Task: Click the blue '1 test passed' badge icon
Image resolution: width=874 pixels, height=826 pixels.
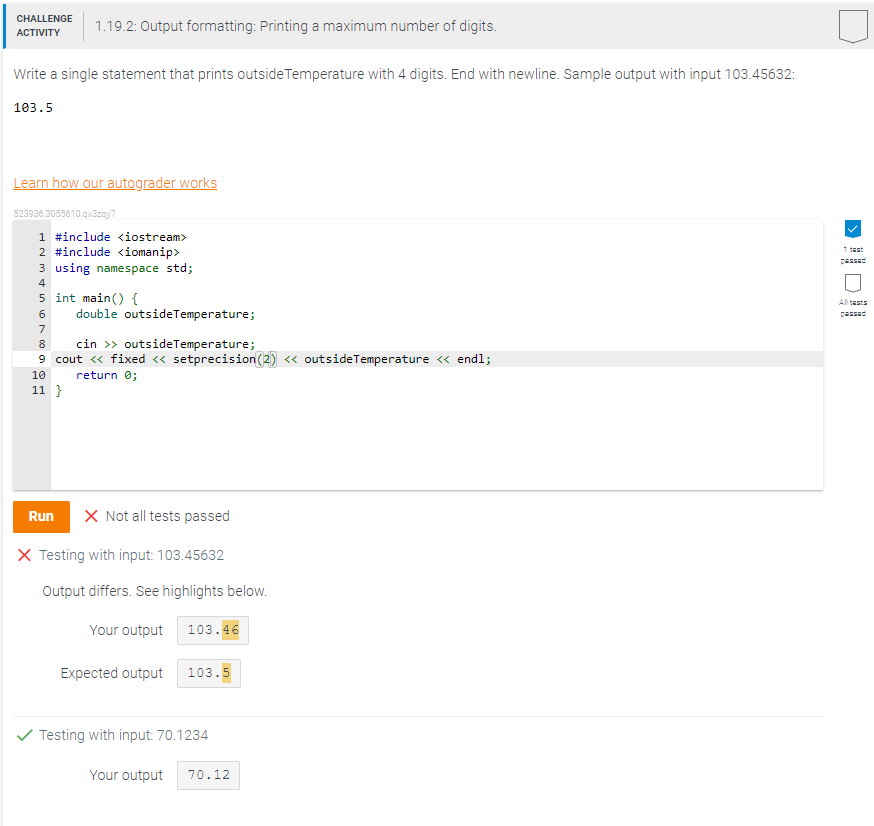Action: (852, 229)
